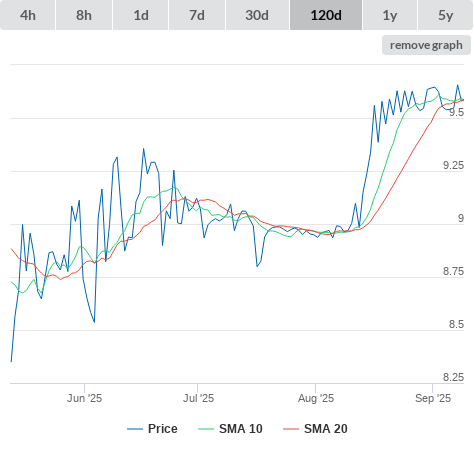Click the Jul '25 axis label

198,398
